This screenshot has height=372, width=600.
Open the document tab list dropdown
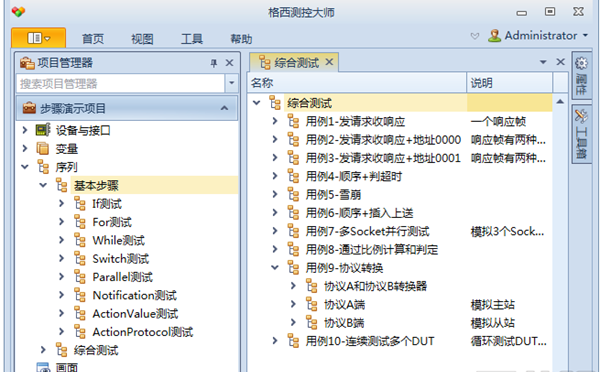543,62
